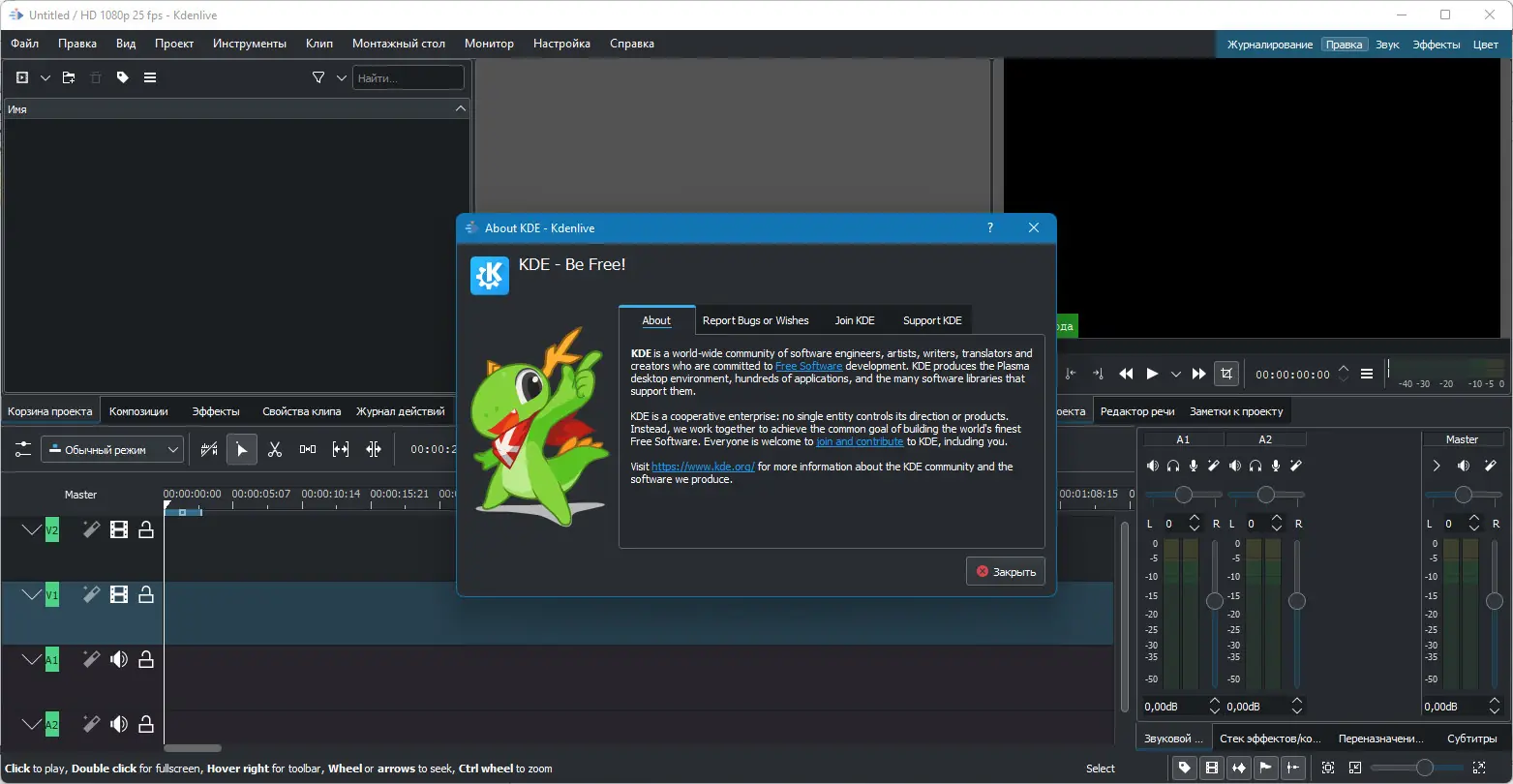Open the https://www.kde.org/ link

(704, 467)
